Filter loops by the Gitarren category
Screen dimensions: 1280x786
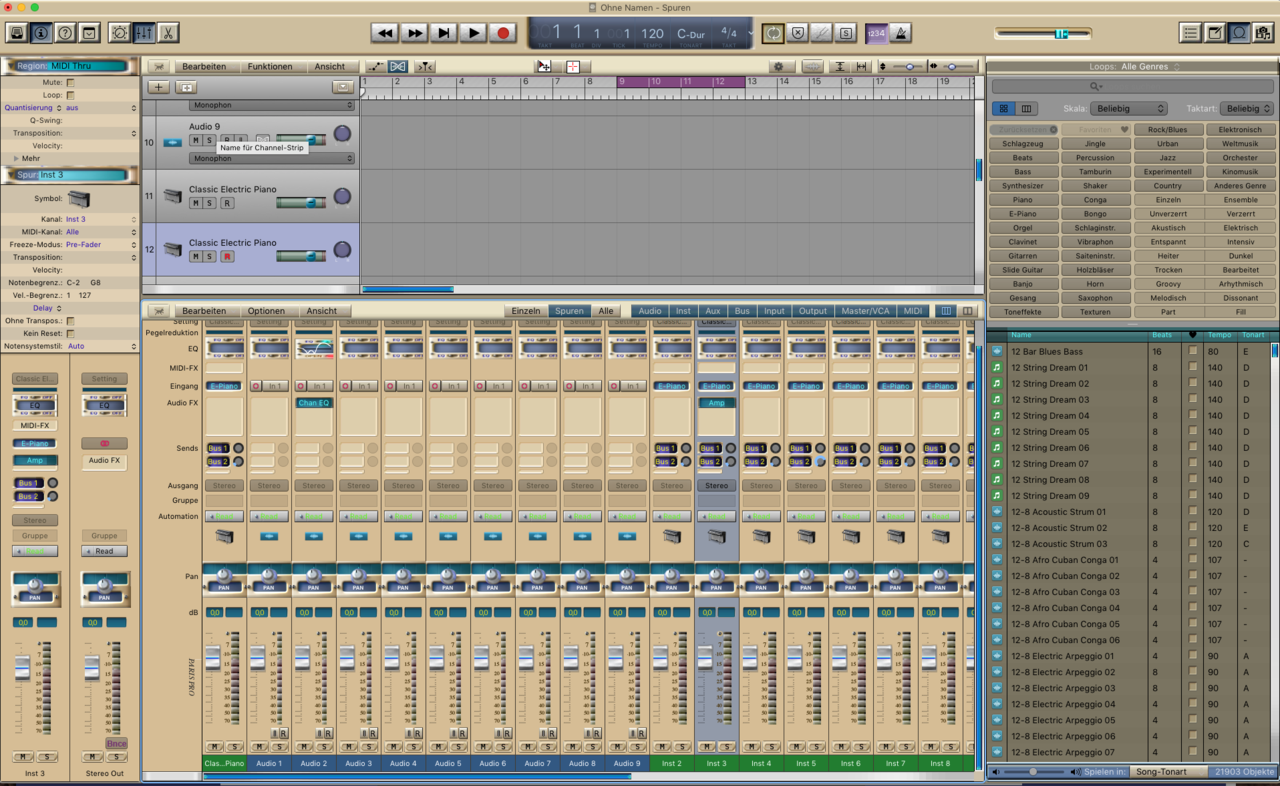pyautogui.click(x=1023, y=256)
